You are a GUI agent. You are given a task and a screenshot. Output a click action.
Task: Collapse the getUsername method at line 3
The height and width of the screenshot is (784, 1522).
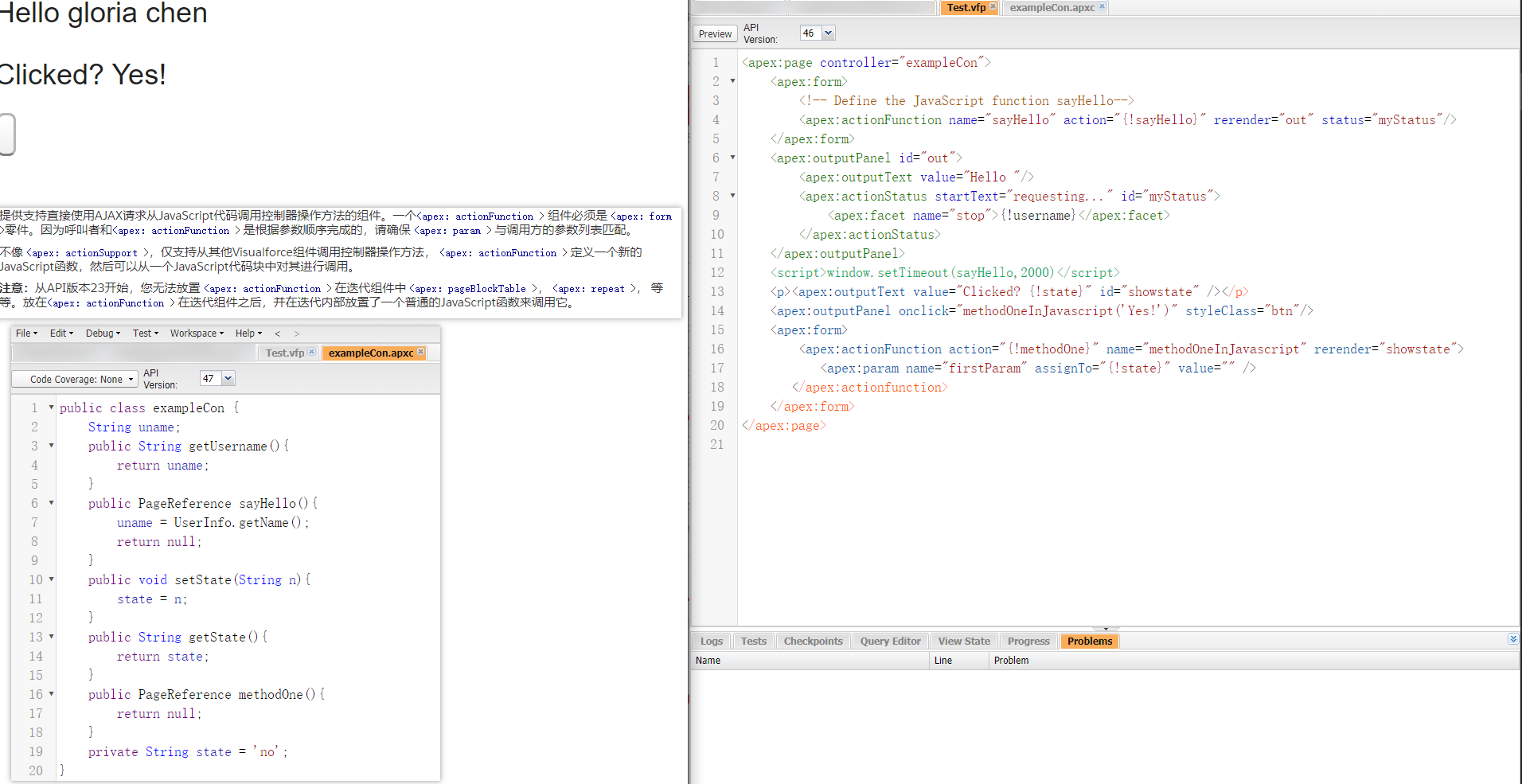(x=51, y=446)
